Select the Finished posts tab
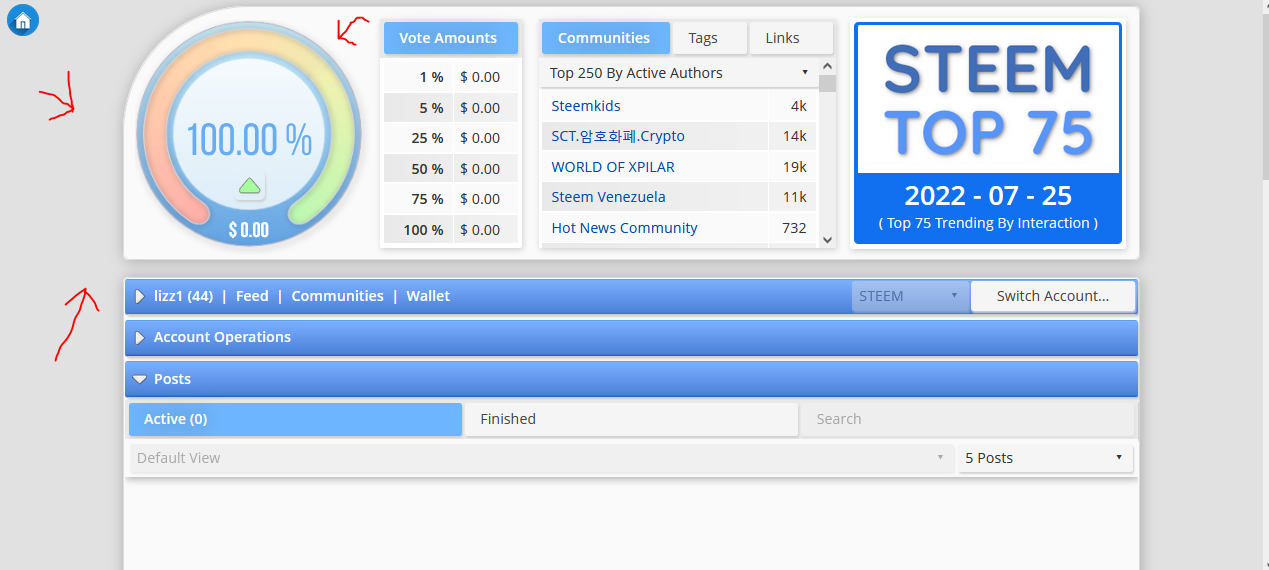Screen dimensions: 1269x570 pyautogui.click(x=631, y=419)
